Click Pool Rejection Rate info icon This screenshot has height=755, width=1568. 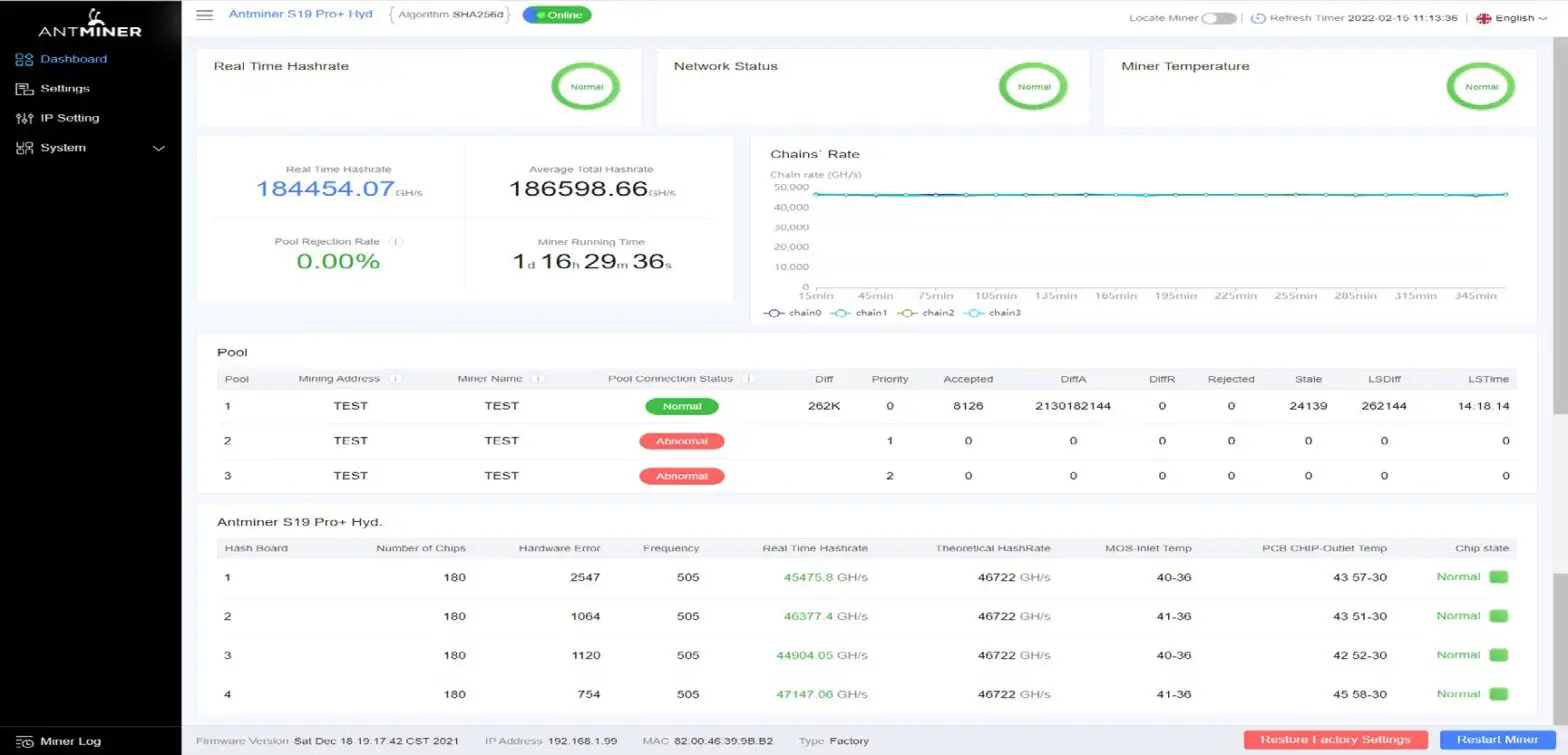coord(397,242)
